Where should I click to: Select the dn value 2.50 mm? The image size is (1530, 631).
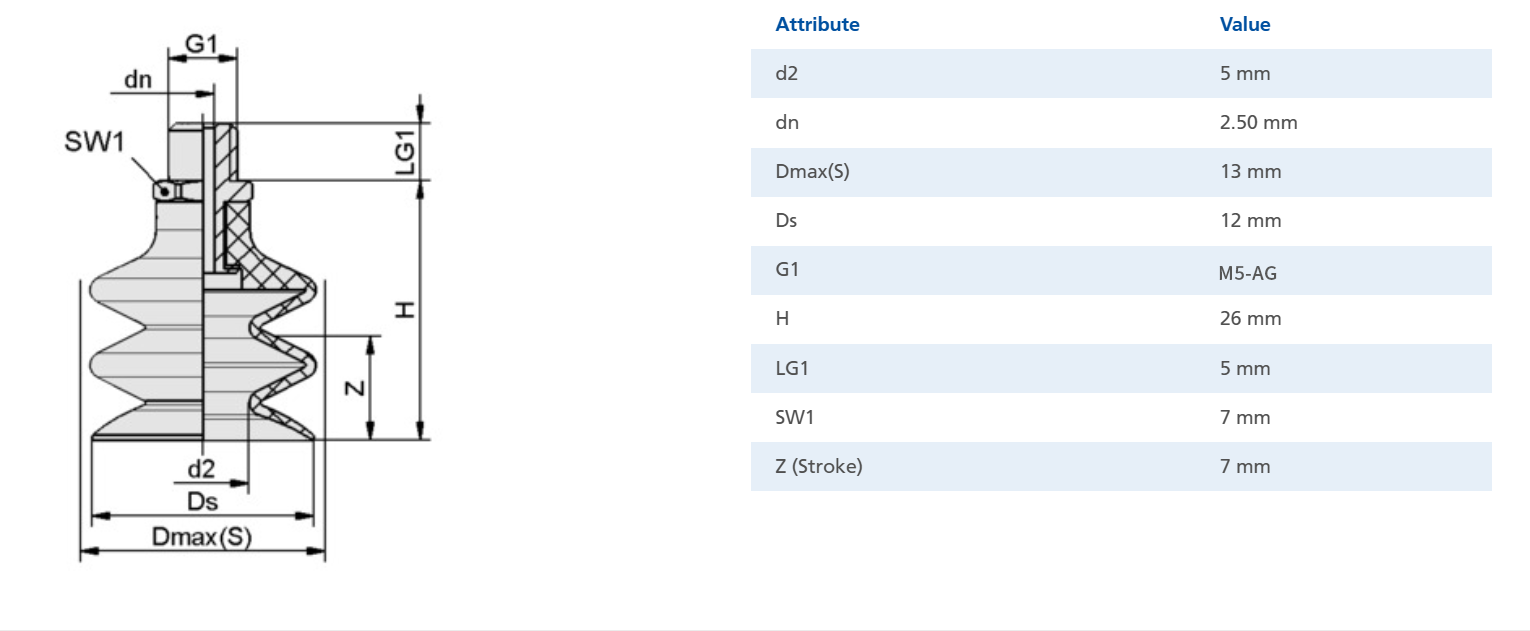tap(1258, 123)
